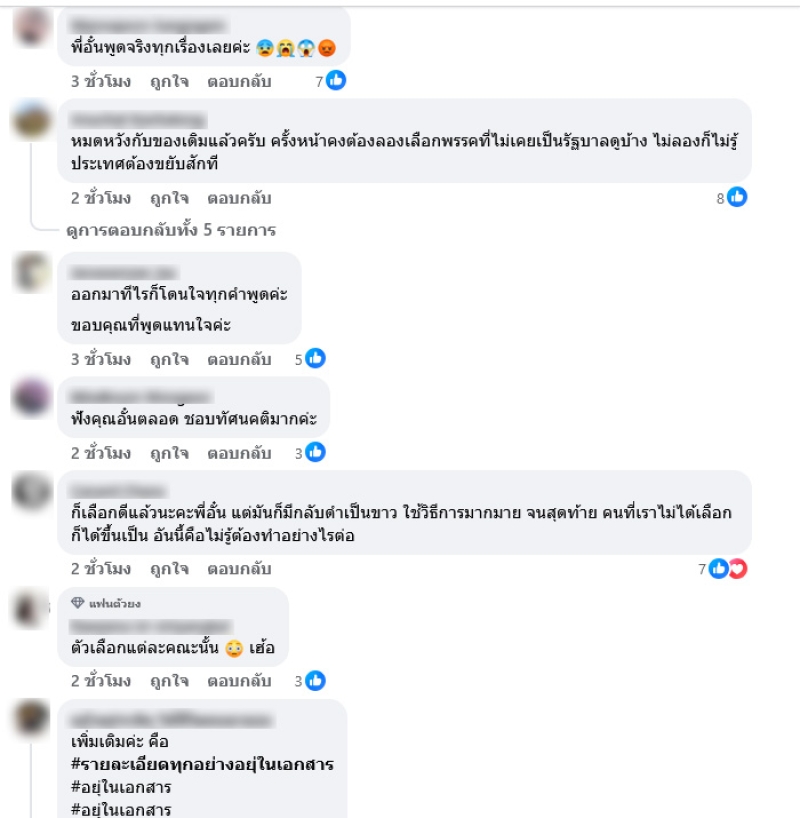Toggle ถูกใจ on the first comment
This screenshot has width=800, height=818.
(x=170, y=81)
